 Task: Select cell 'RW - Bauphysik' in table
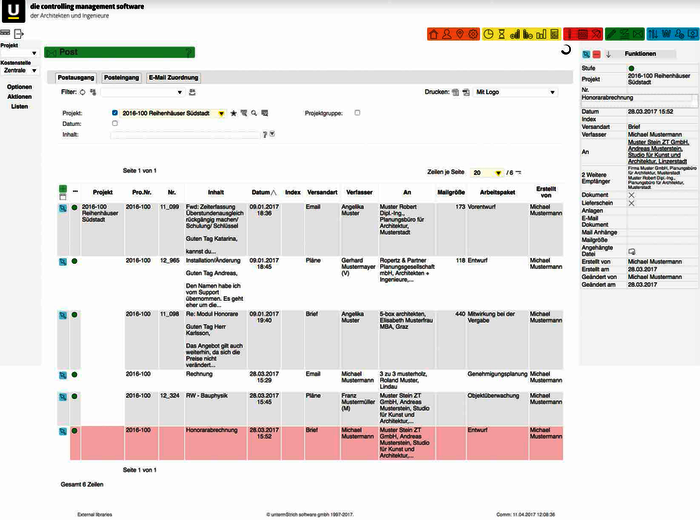pyautogui.click(x=216, y=409)
